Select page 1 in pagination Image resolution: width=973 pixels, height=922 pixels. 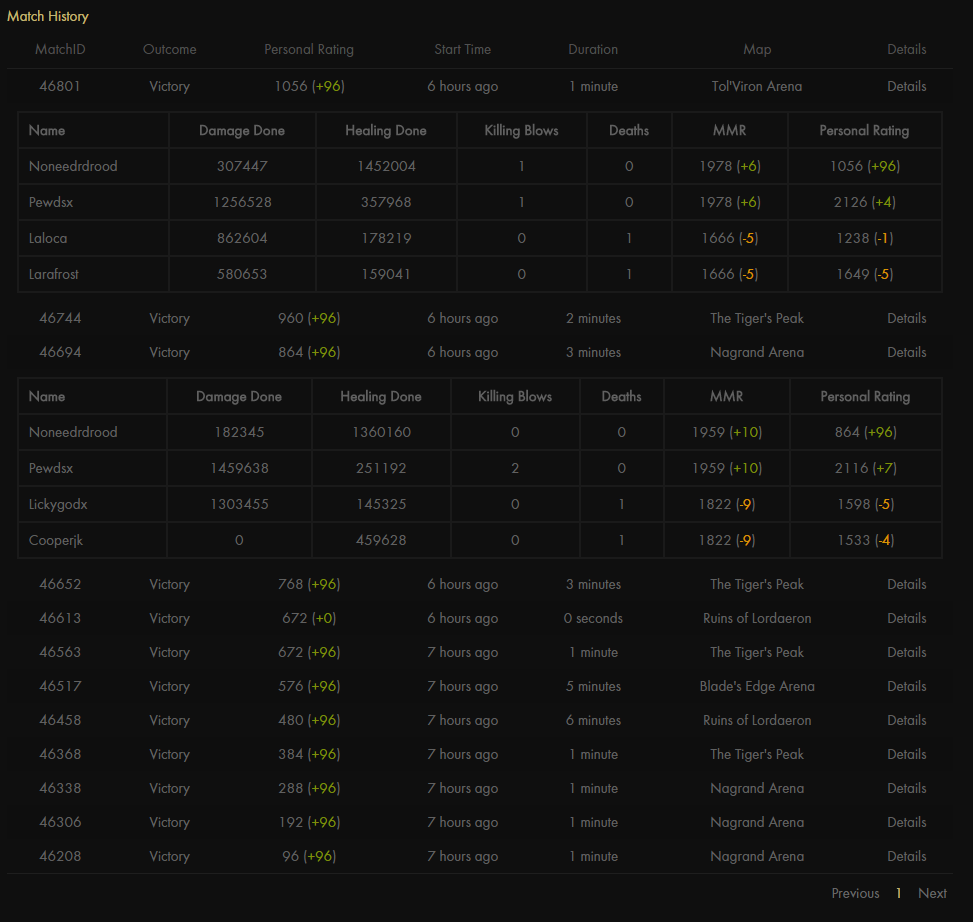pyautogui.click(x=898, y=893)
